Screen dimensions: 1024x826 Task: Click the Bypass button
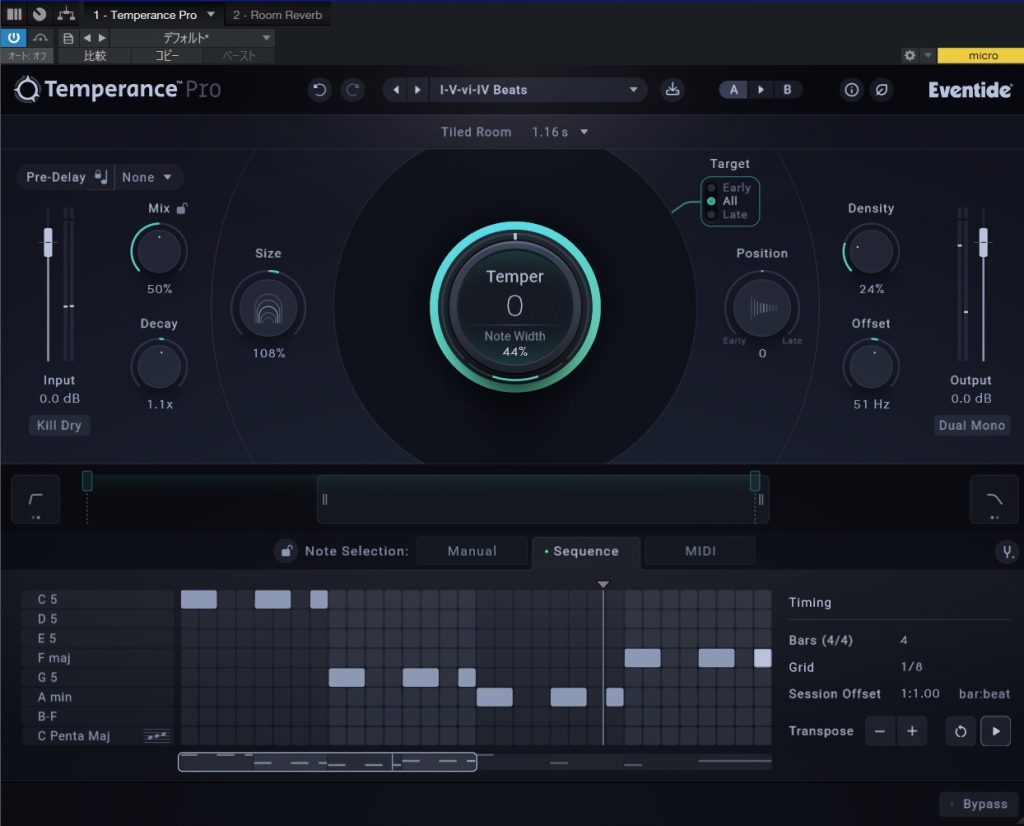(x=978, y=805)
